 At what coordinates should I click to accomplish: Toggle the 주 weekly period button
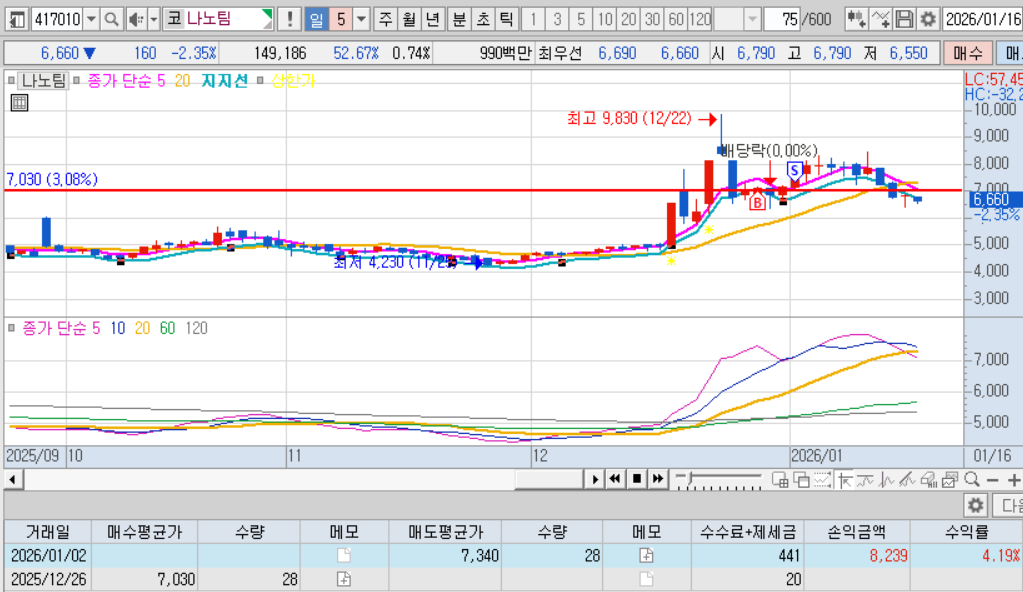[x=386, y=20]
